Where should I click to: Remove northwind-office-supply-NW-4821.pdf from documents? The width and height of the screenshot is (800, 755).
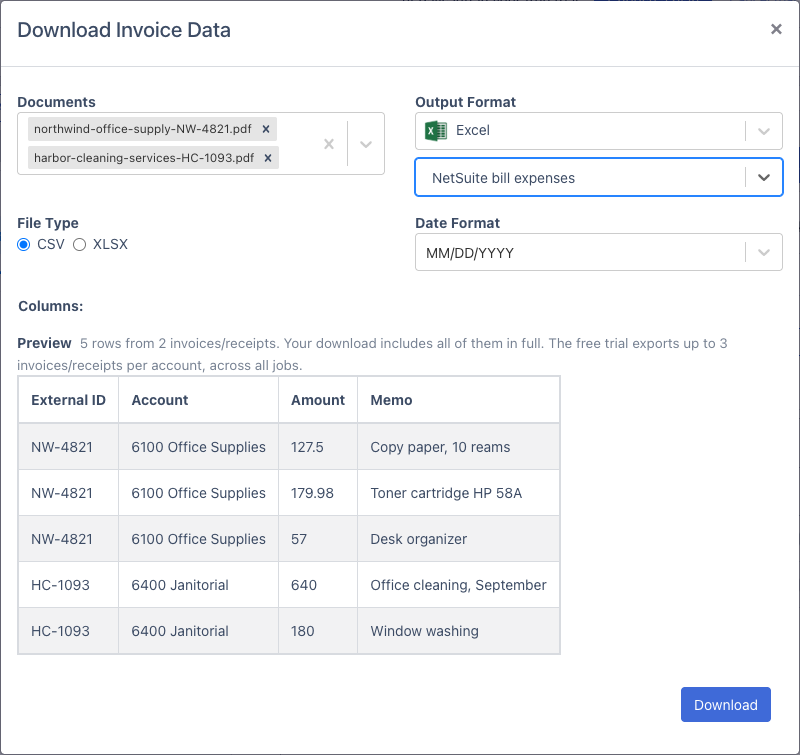tap(266, 129)
